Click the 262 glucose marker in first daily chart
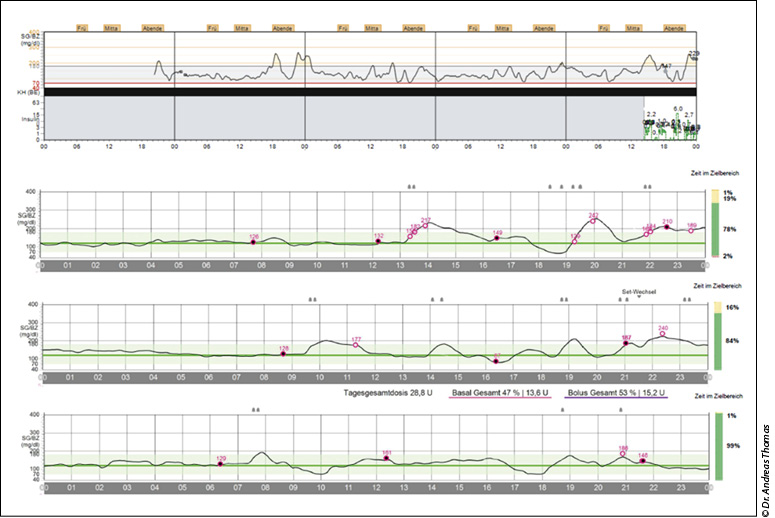775x518 pixels. tap(594, 220)
